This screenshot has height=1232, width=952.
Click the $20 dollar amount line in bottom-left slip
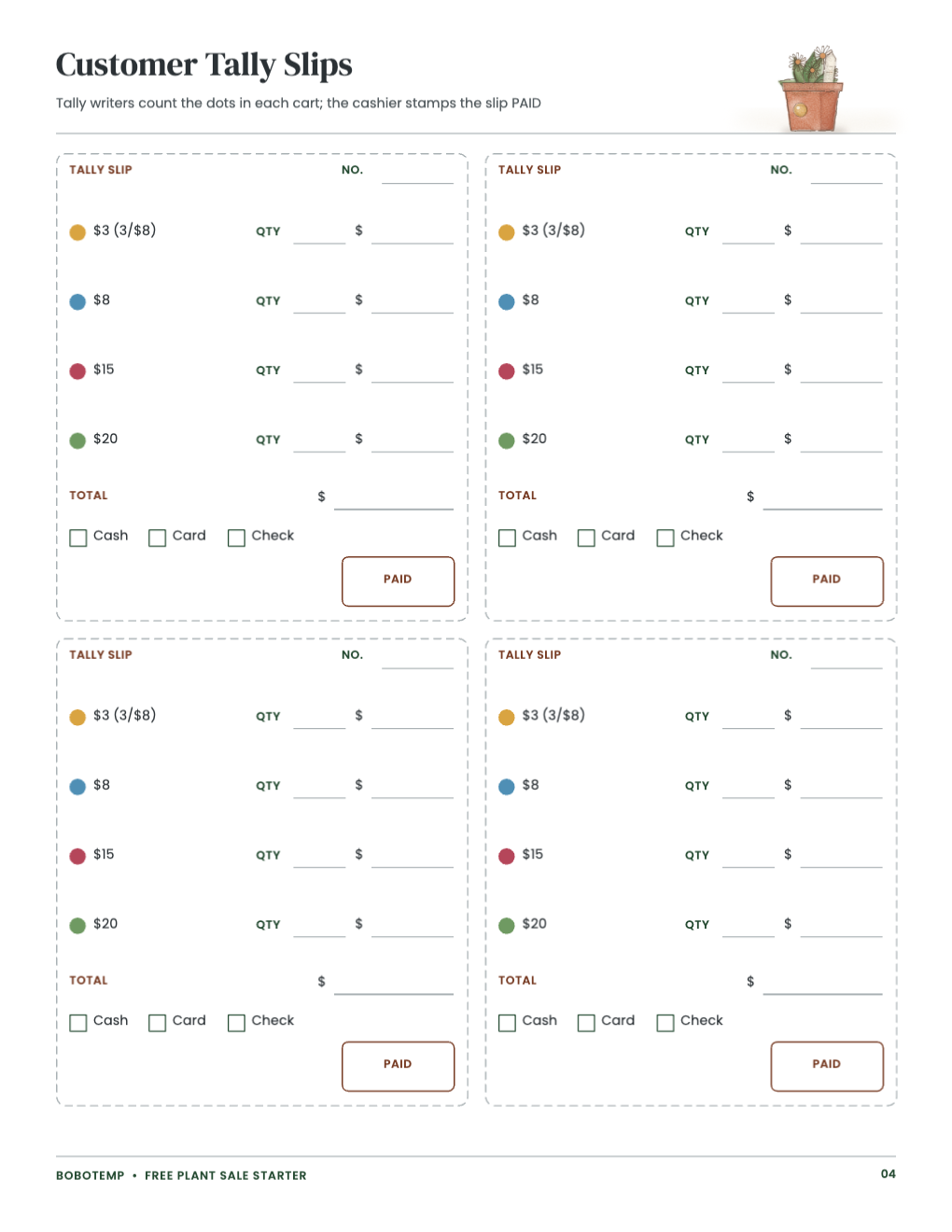tap(413, 926)
